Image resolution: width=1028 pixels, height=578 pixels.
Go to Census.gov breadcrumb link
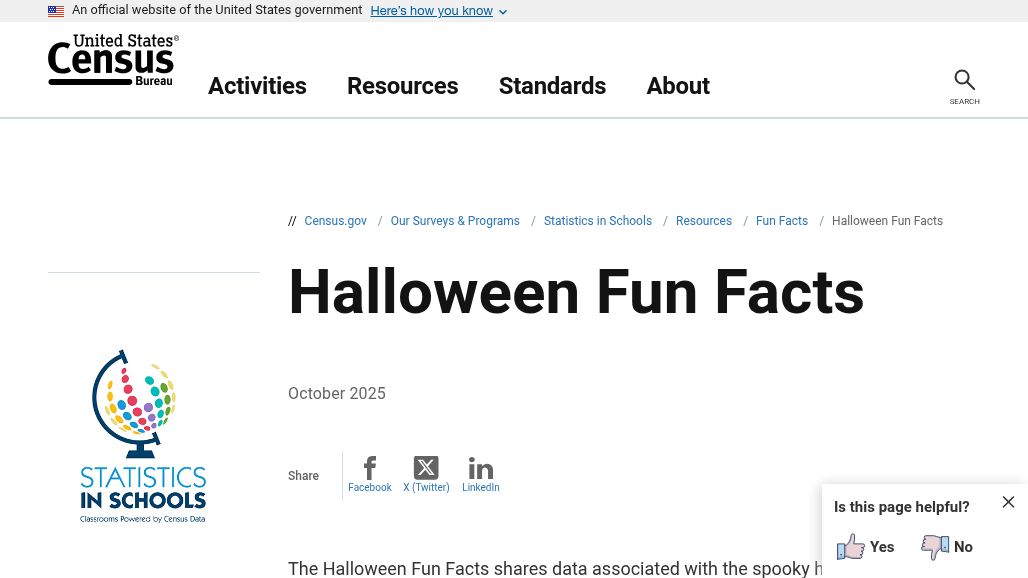pyautogui.click(x=335, y=221)
